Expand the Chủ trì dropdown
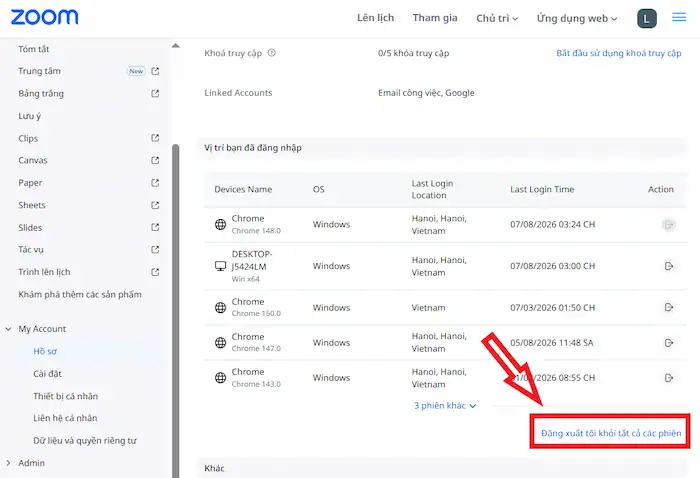This screenshot has height=478, width=700. click(497, 18)
